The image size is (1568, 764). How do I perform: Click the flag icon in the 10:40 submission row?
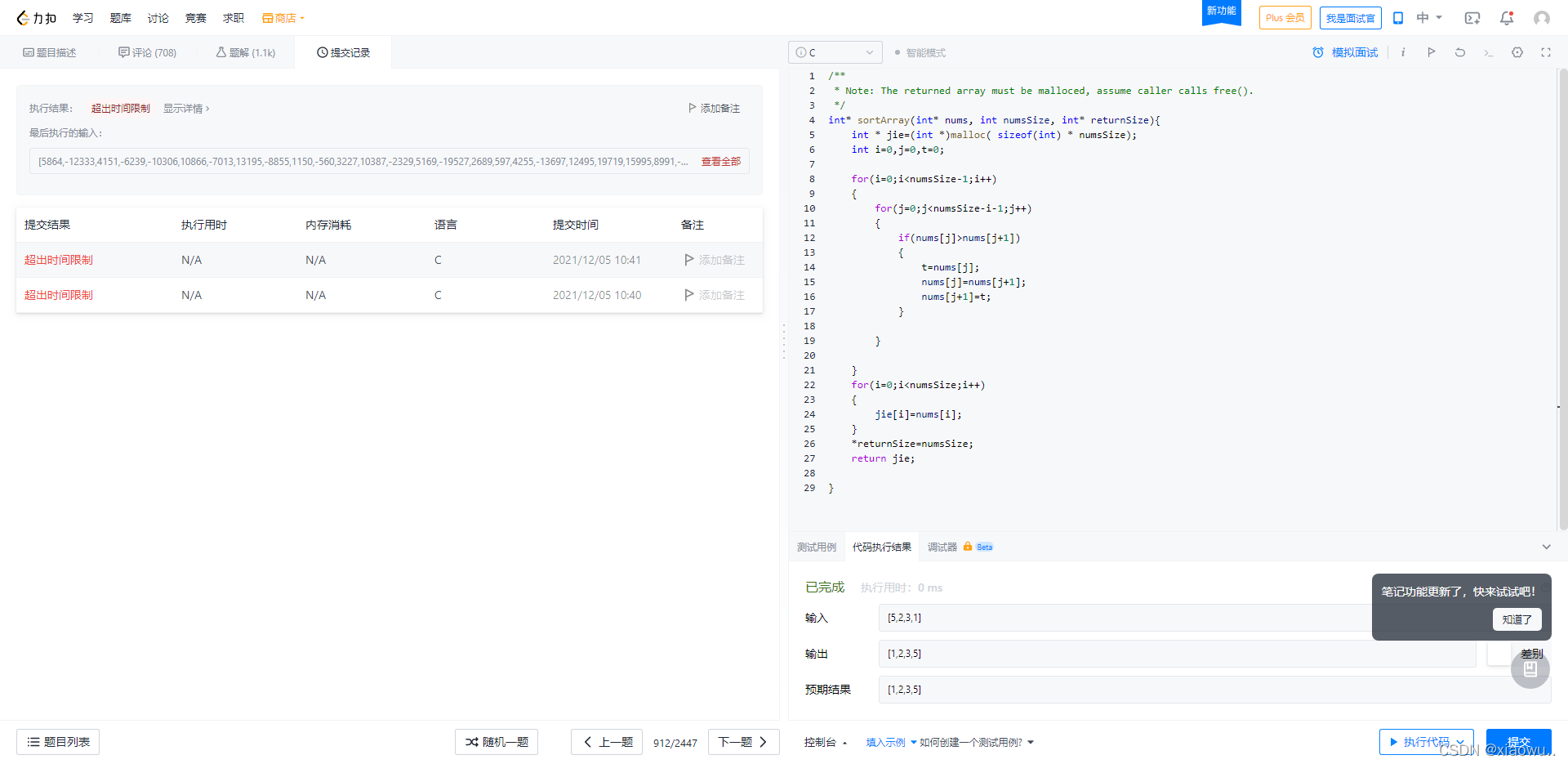point(689,295)
